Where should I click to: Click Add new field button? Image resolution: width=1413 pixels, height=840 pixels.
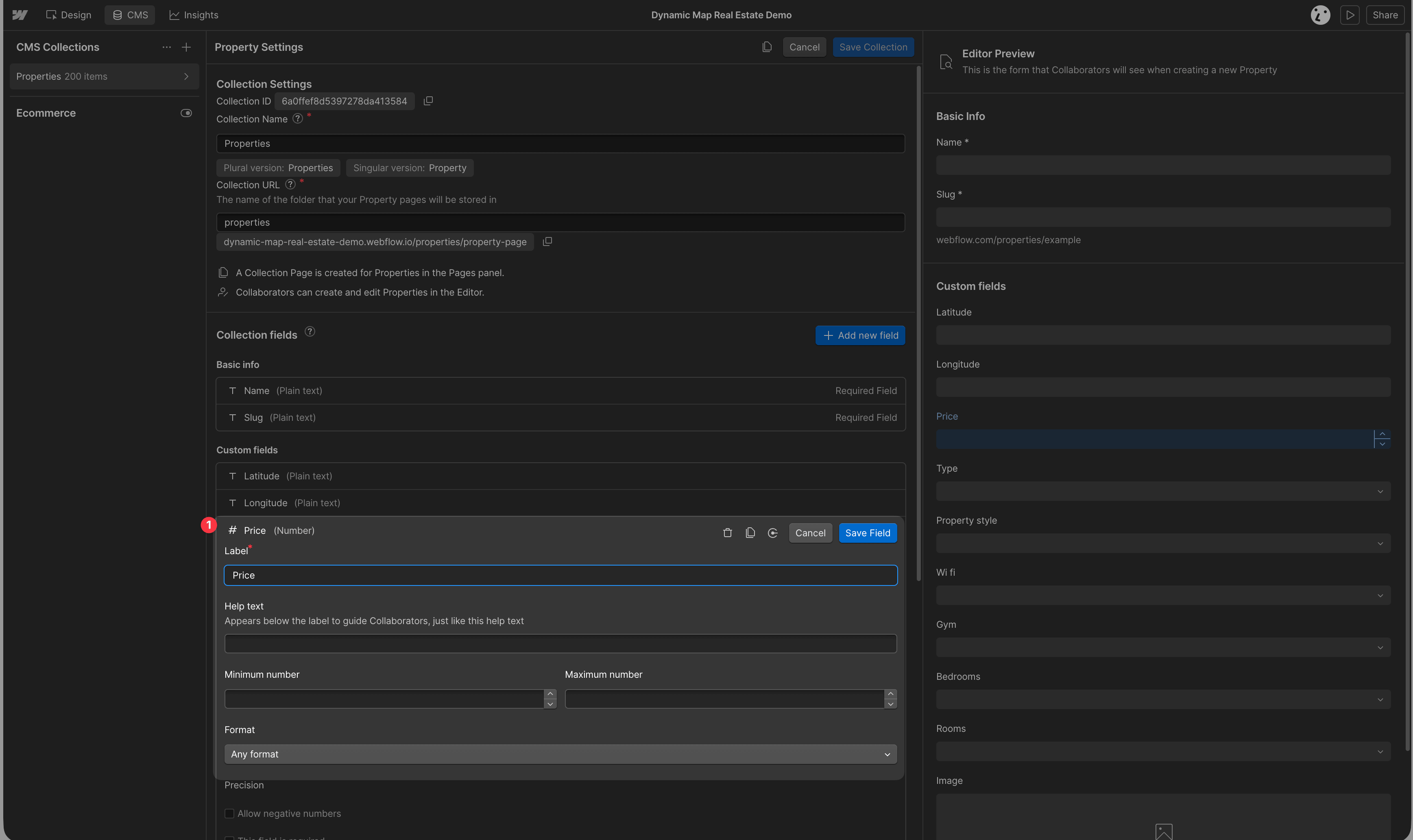pyautogui.click(x=861, y=336)
